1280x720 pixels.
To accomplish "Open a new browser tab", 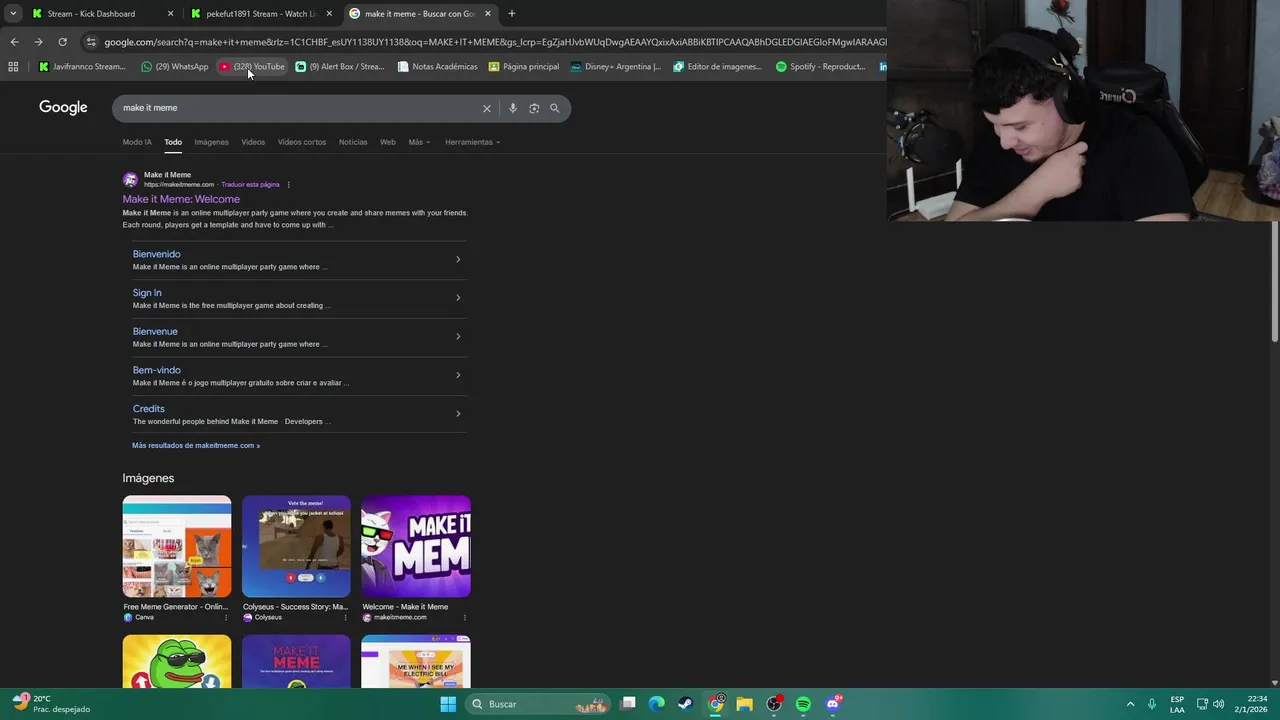I will 512,14.
